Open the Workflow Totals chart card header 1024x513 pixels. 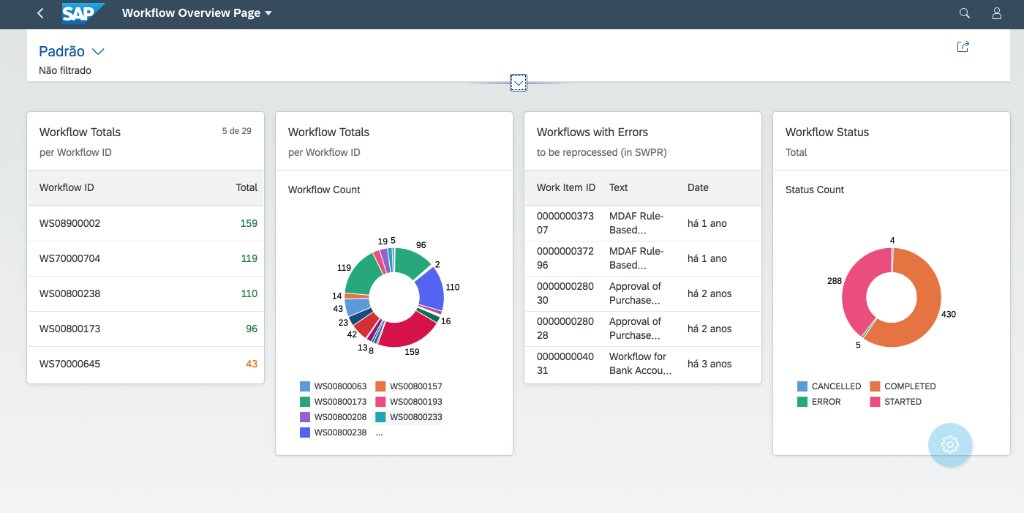(394, 141)
